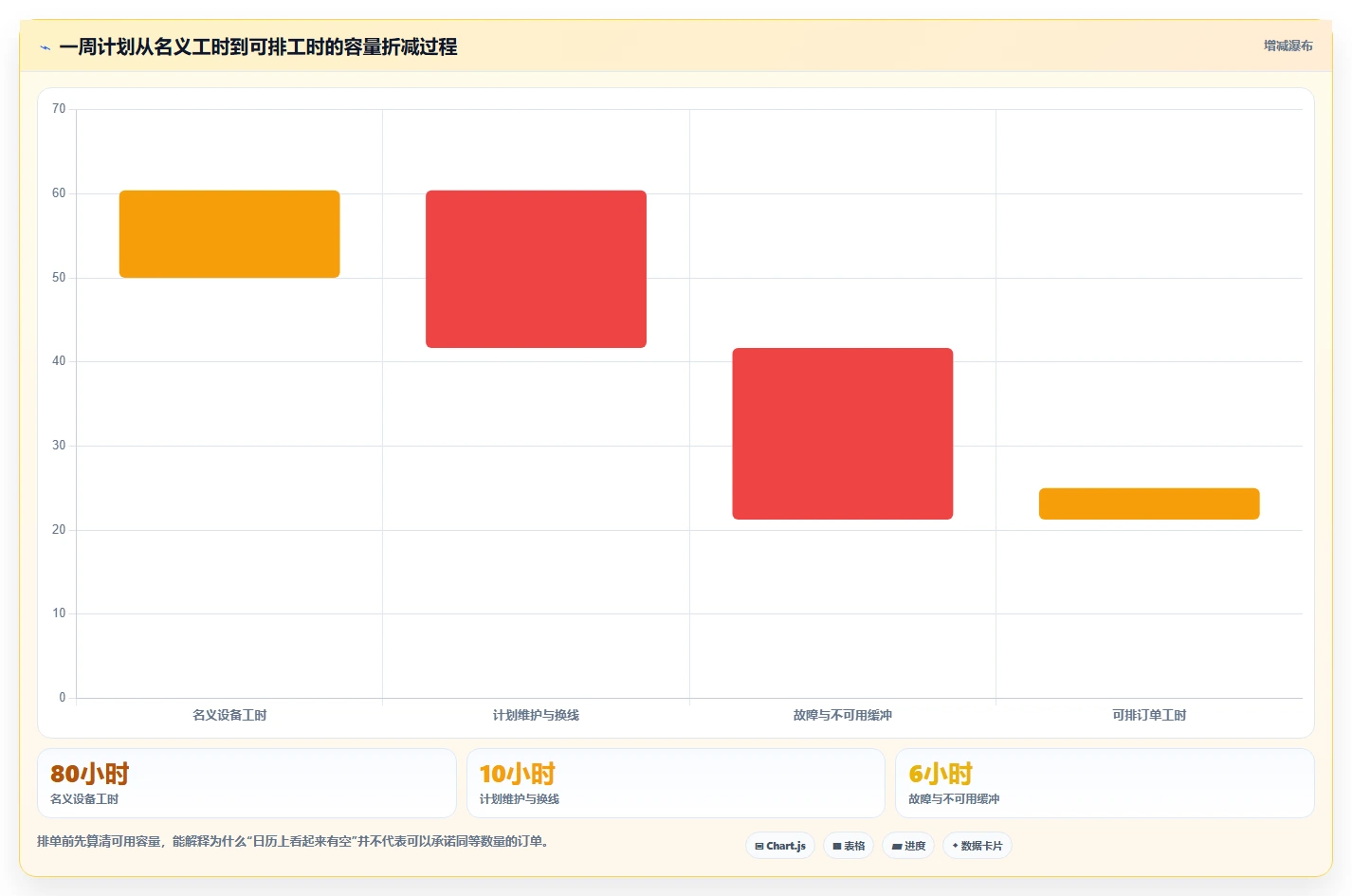Screen dimensions: 1352x896
Task: Click the x-axis label 名义设备工时
Action: (229, 715)
